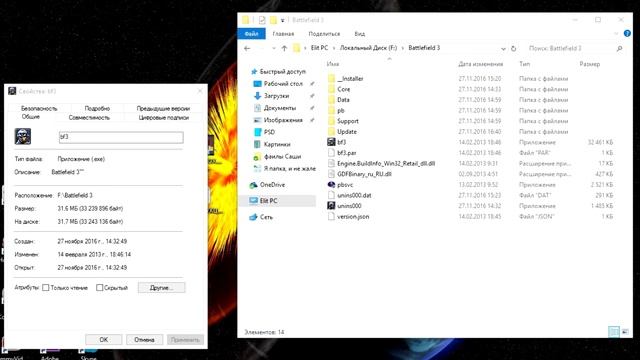Image resolution: width=640 pixels, height=360 pixels.
Task: Toggle Только чтение attribute checkbox
Action: (46, 288)
